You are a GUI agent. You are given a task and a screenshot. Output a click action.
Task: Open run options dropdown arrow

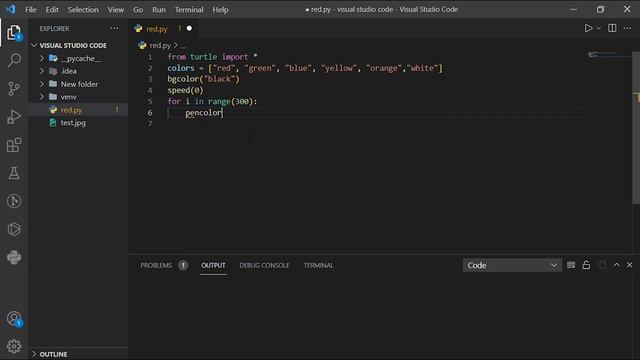click(x=598, y=28)
